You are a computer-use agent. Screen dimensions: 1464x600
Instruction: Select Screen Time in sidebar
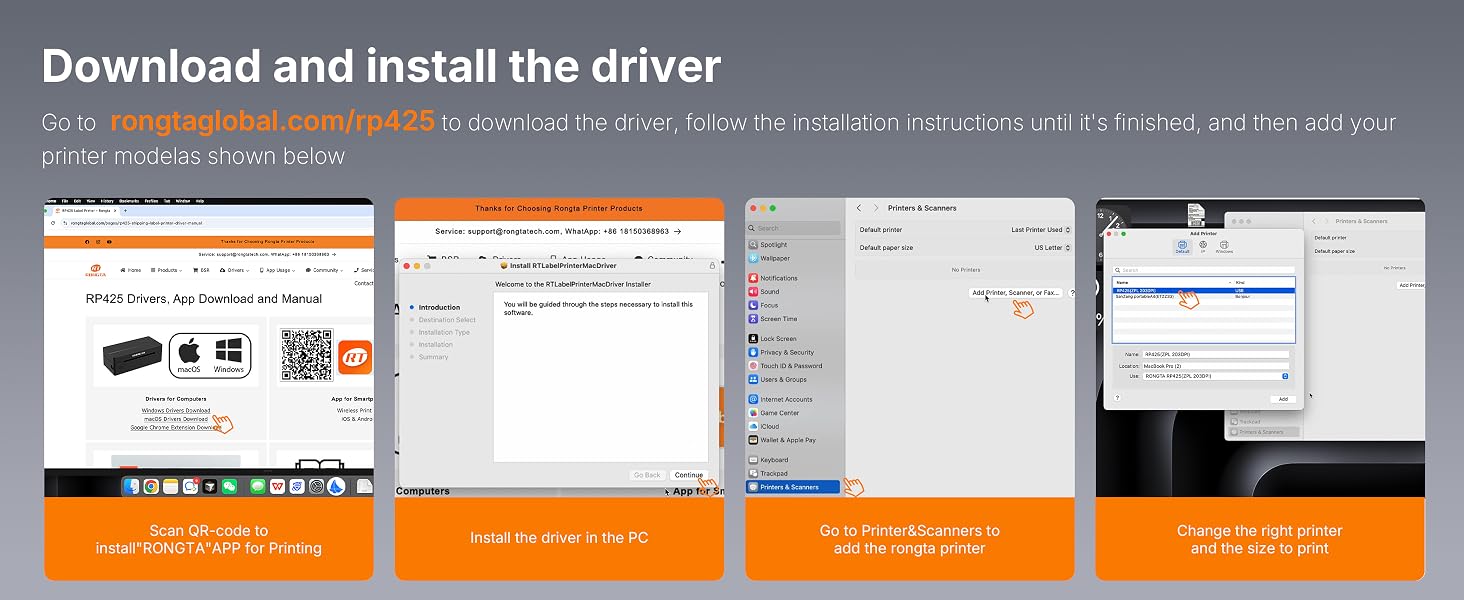772,319
